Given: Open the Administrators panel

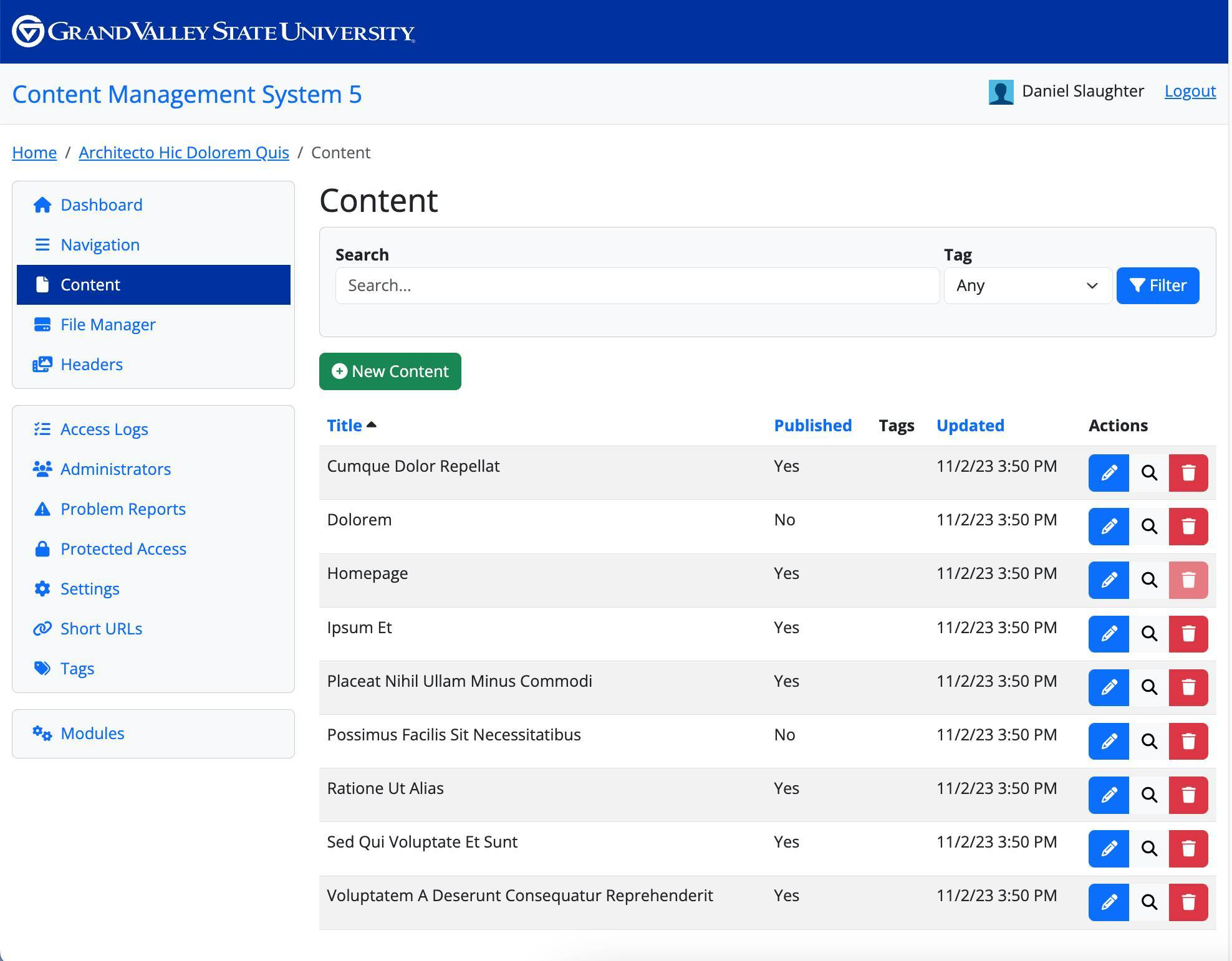Looking at the screenshot, I should [x=116, y=469].
